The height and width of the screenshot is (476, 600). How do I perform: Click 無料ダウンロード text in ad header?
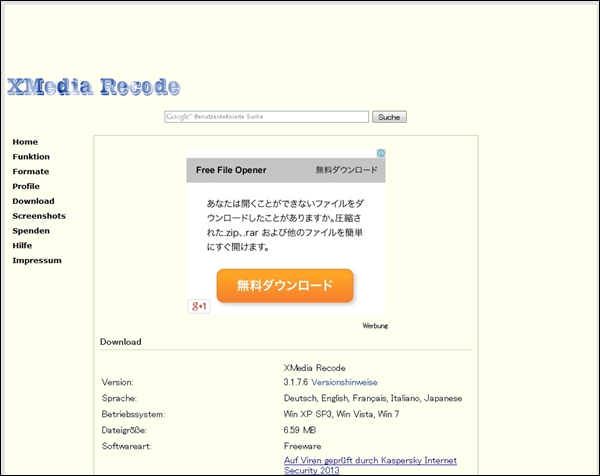coord(346,170)
